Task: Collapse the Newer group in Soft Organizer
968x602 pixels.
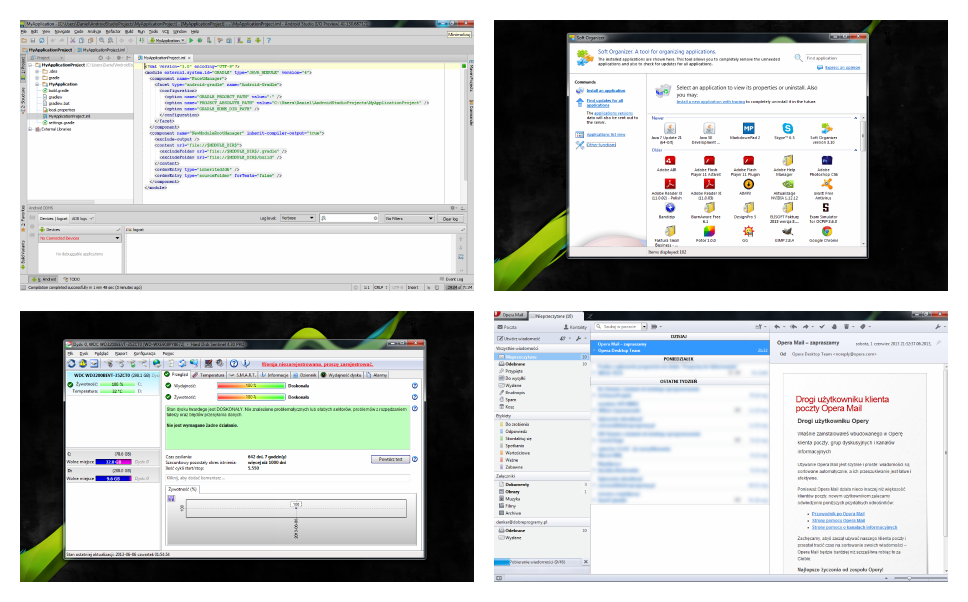Action: coord(856,118)
